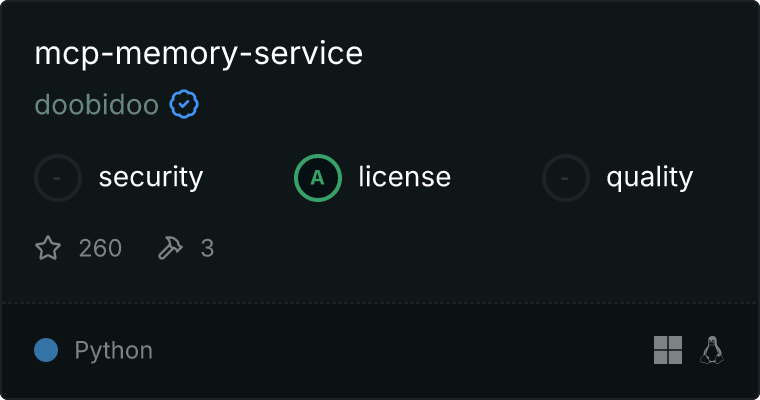Click the security grade dash circle
Viewport: 760px width, 400px height.
pos(58,178)
